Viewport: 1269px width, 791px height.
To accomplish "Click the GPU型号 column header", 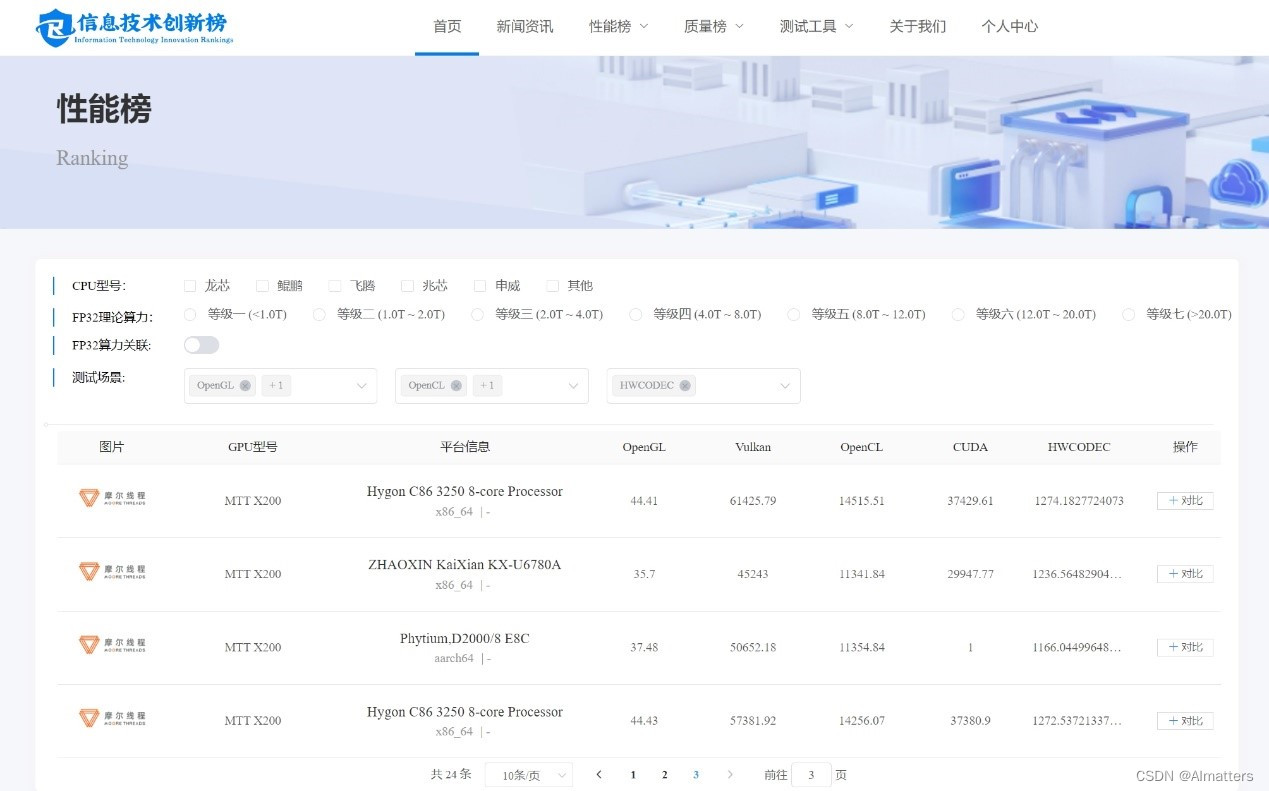I will pyautogui.click(x=253, y=447).
